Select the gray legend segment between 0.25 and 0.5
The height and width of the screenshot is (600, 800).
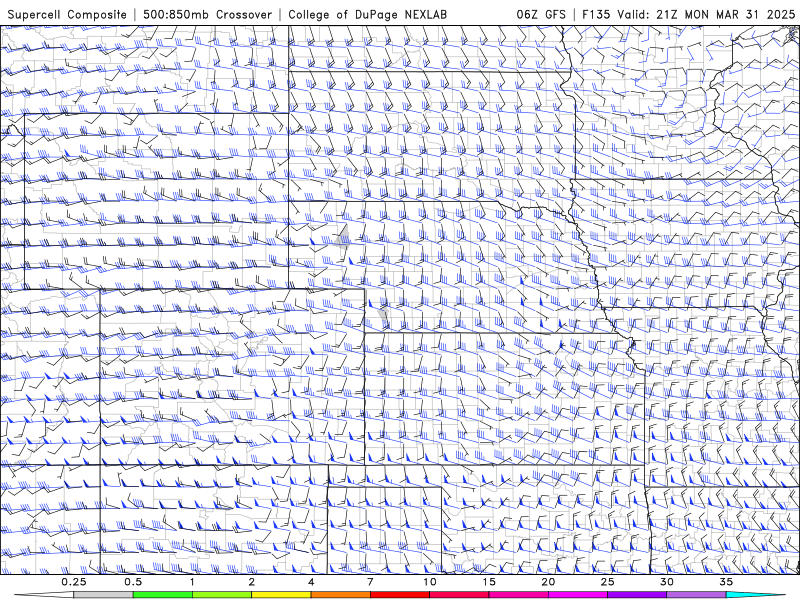103,595
